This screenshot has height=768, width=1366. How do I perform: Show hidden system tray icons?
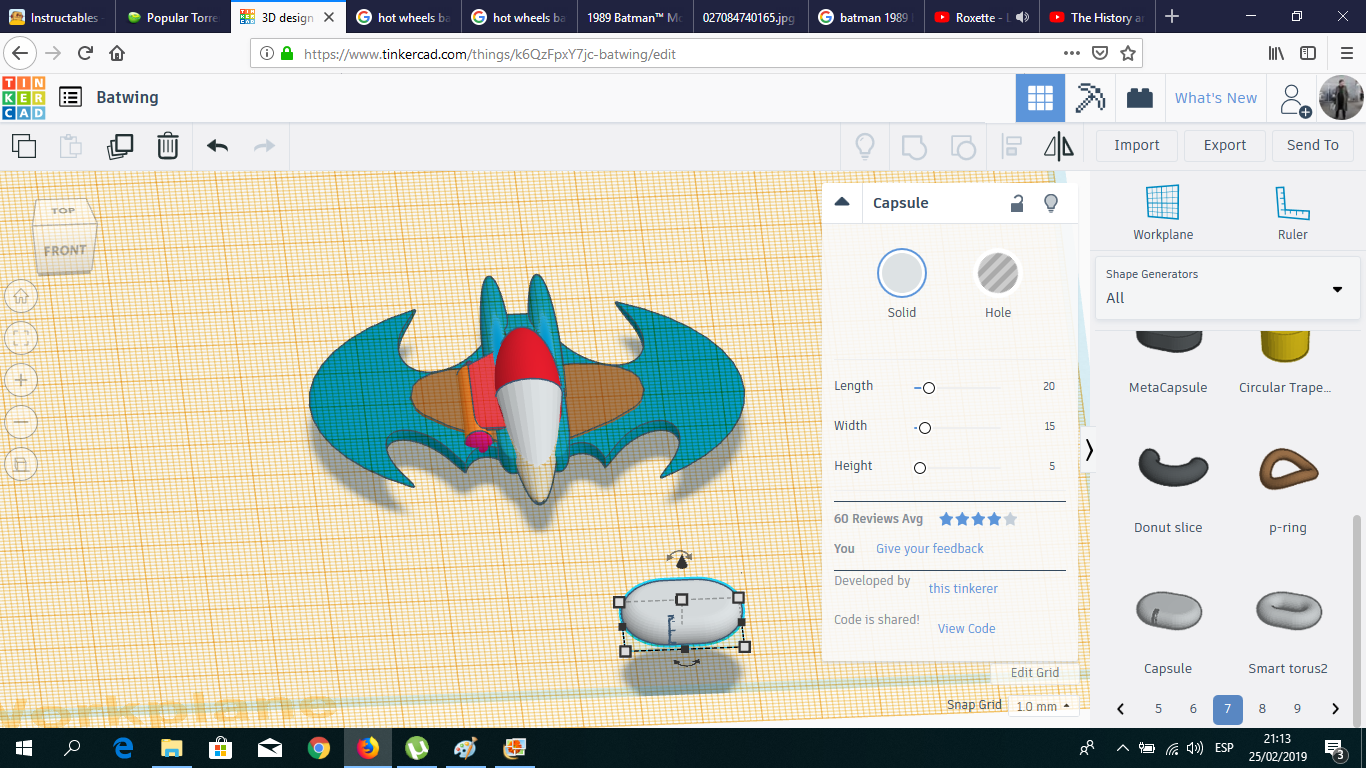click(x=1123, y=748)
